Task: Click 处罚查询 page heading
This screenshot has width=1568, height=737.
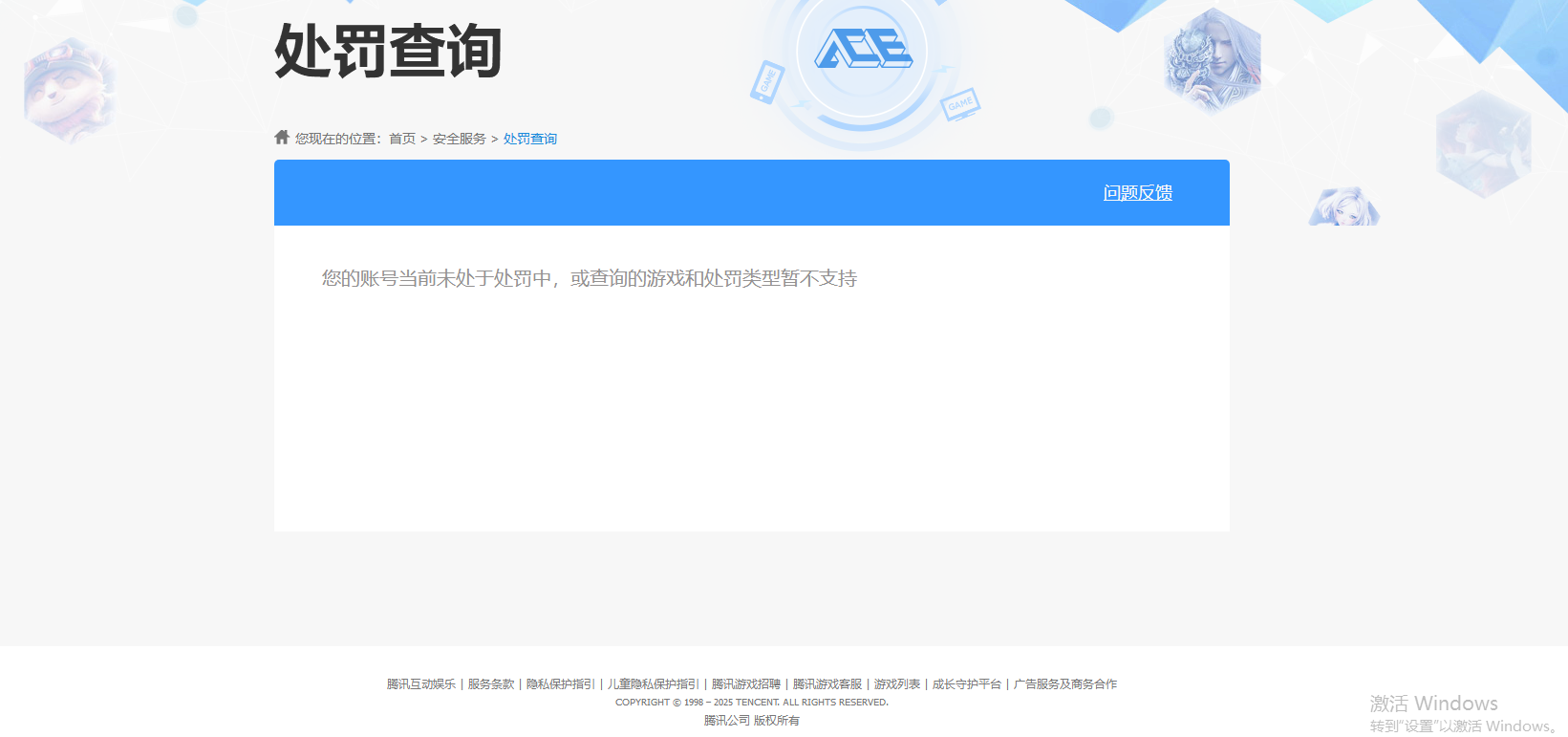Action: pos(388,51)
